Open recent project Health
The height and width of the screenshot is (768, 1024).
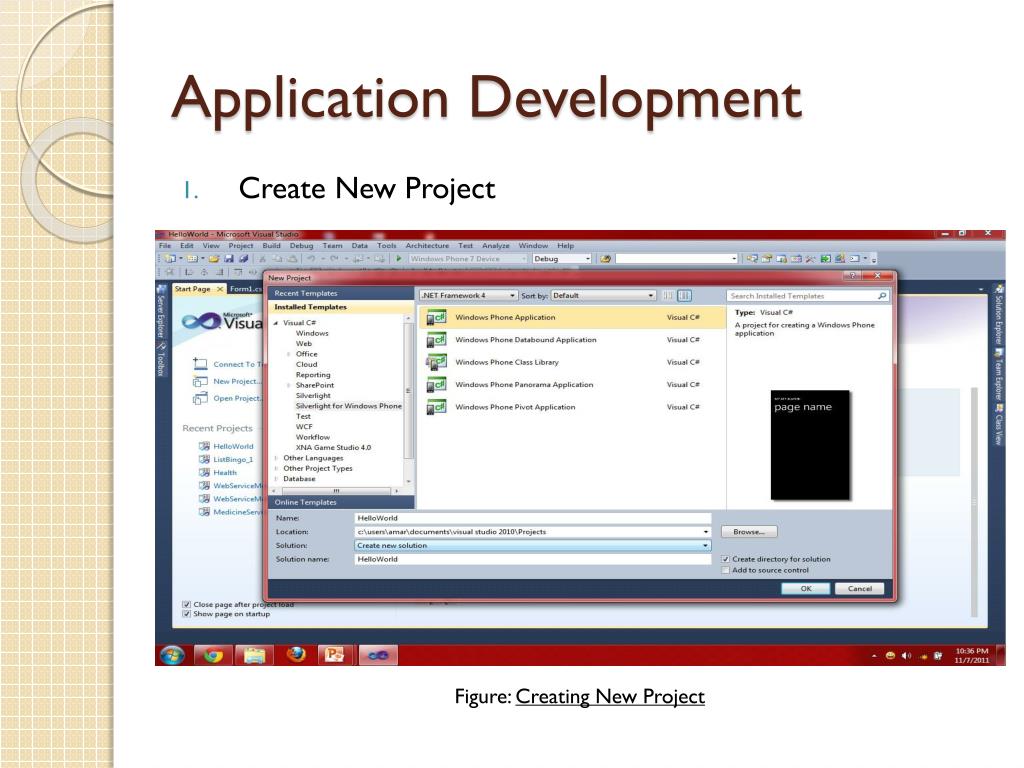point(225,473)
